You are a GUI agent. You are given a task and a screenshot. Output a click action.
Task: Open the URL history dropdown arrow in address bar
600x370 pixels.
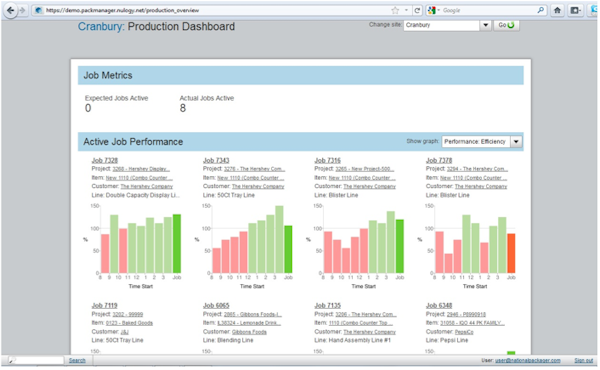406,10
